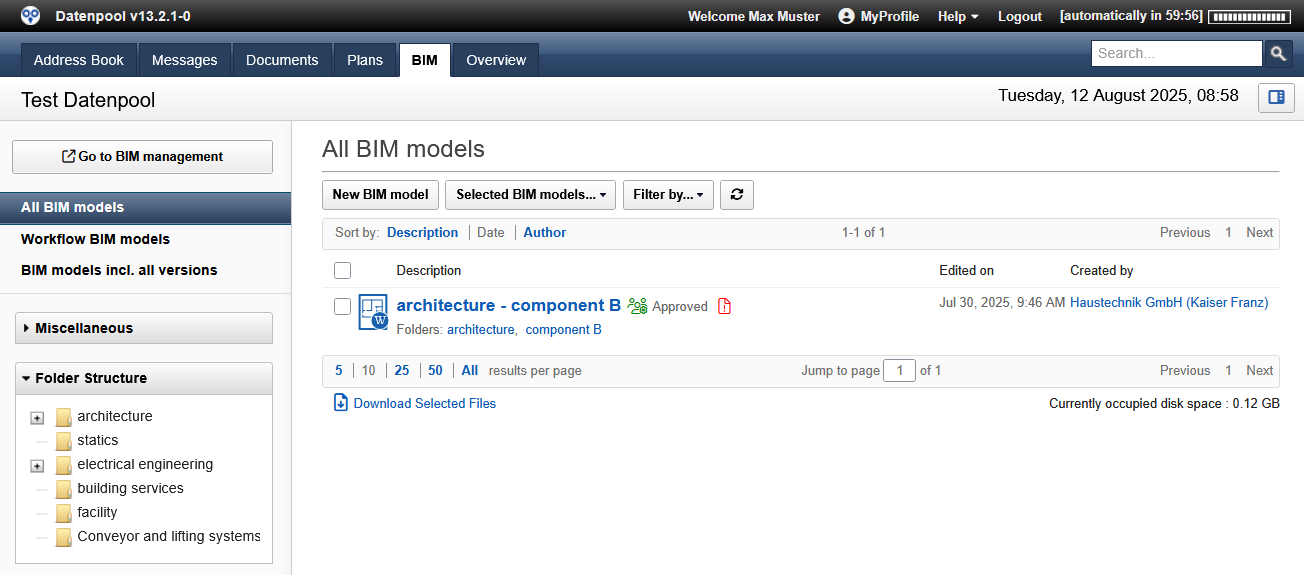The image size is (1304, 575).
Task: Open architecture - component B model link
Action: click(x=509, y=305)
